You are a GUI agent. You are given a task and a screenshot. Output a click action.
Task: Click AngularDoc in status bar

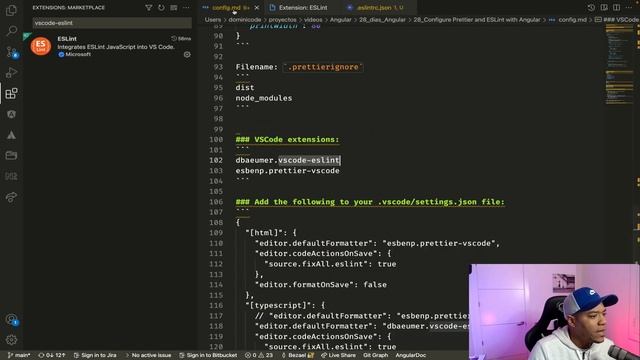(411, 355)
